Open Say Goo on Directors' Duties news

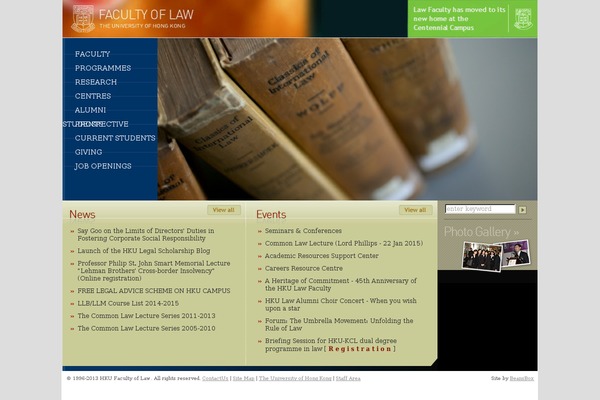(x=146, y=235)
